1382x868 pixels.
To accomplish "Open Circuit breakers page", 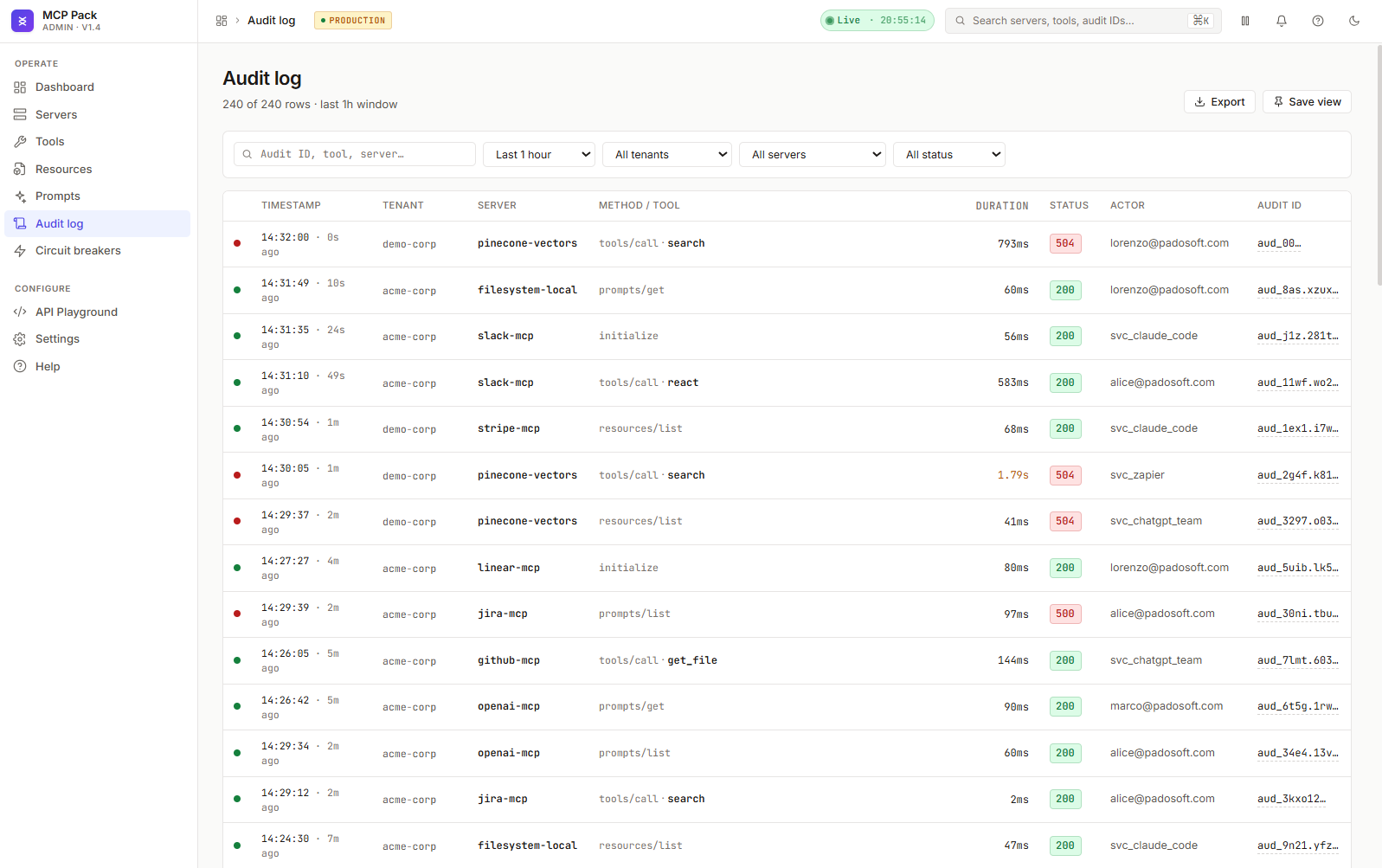I will pyautogui.click(x=97, y=251).
